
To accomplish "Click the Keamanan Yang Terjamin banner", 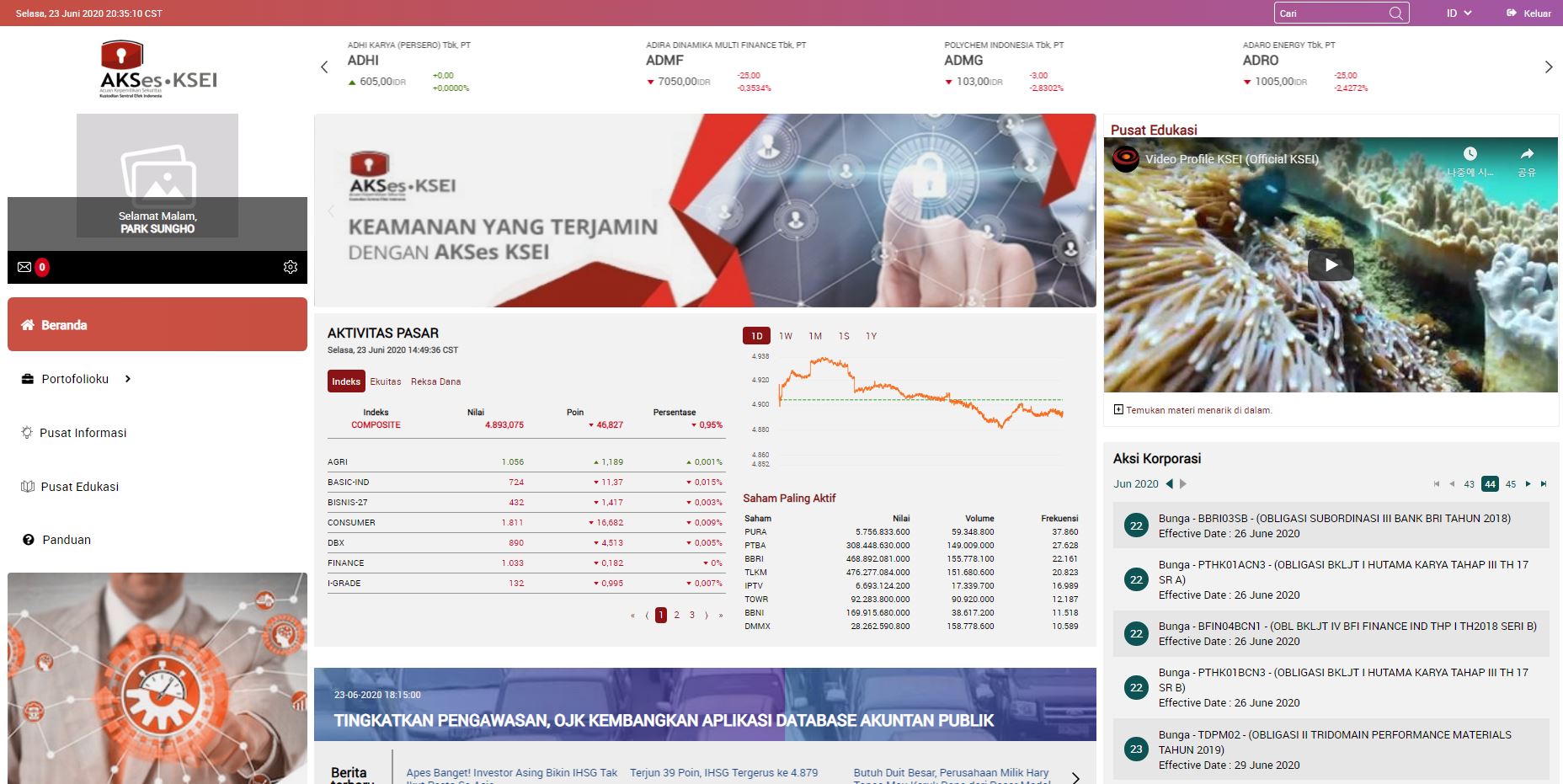I will [705, 211].
